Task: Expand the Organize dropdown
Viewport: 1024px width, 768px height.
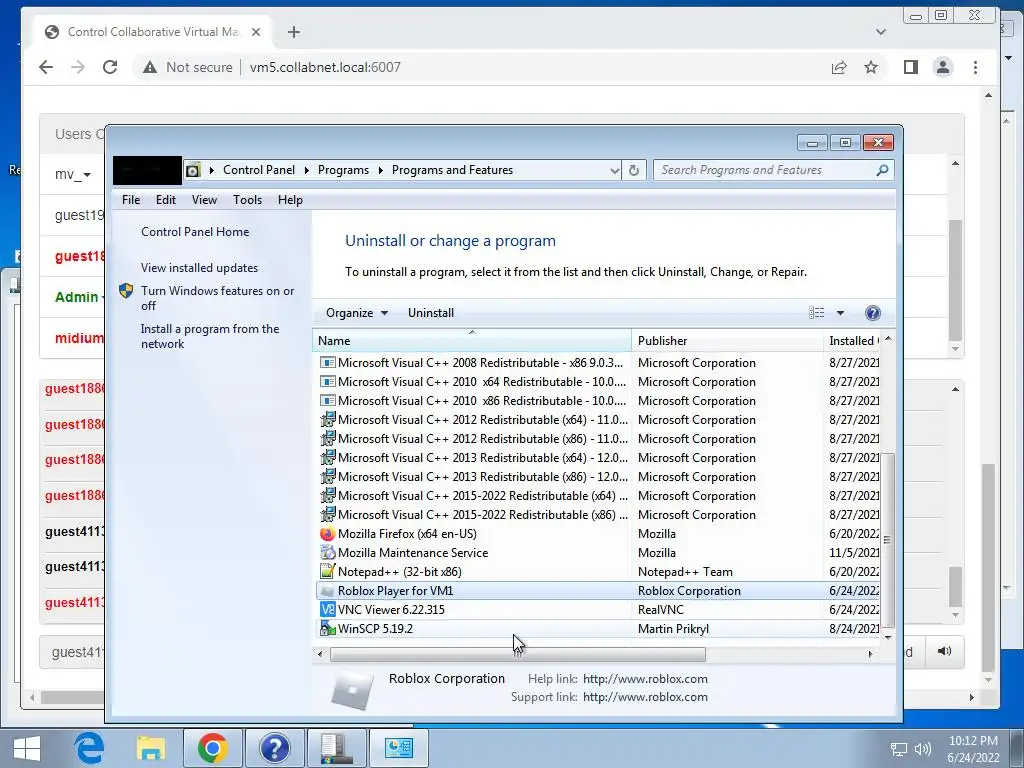Action: 357,313
